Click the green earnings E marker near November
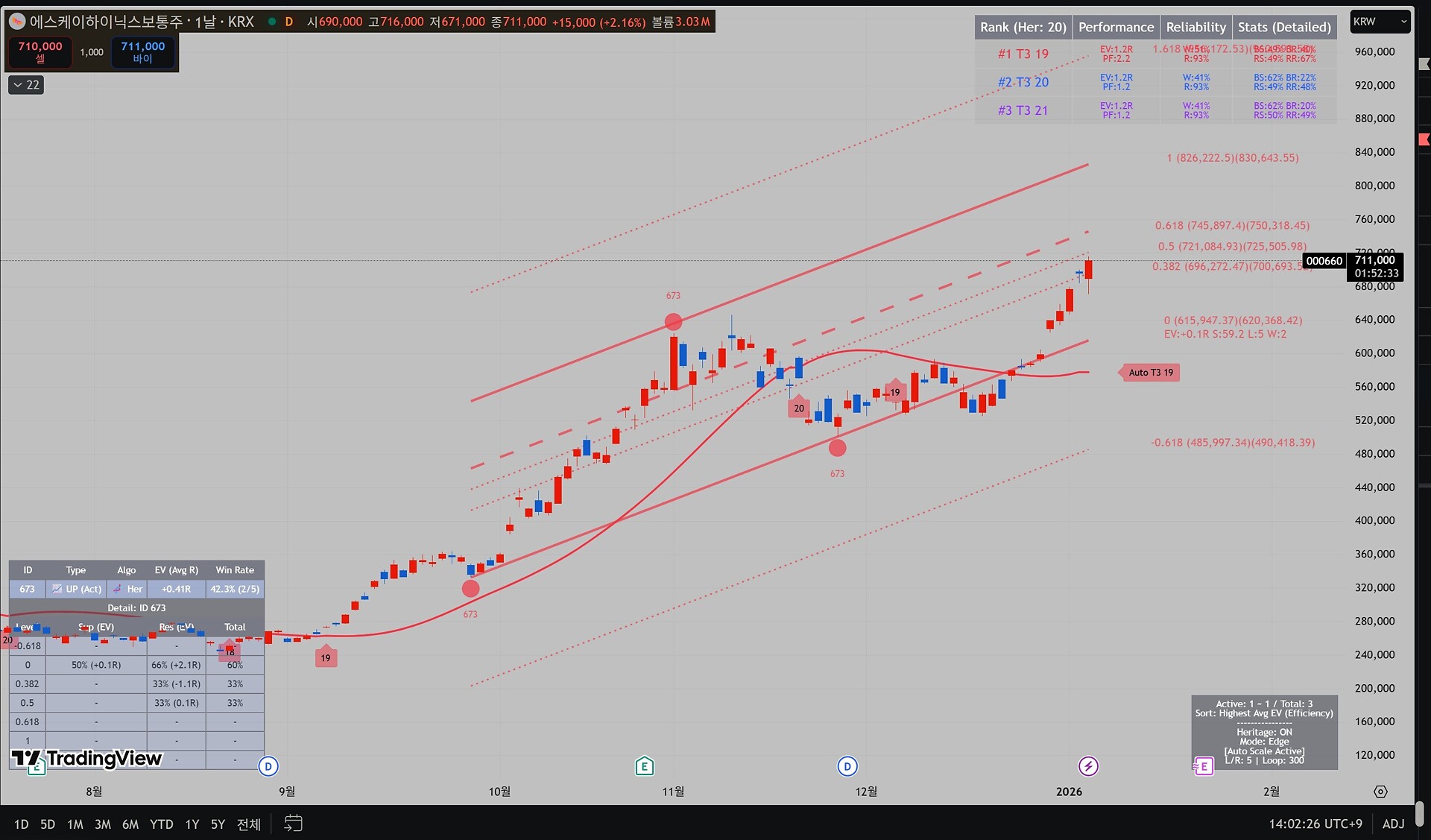Image resolution: width=1431 pixels, height=840 pixels. (644, 765)
